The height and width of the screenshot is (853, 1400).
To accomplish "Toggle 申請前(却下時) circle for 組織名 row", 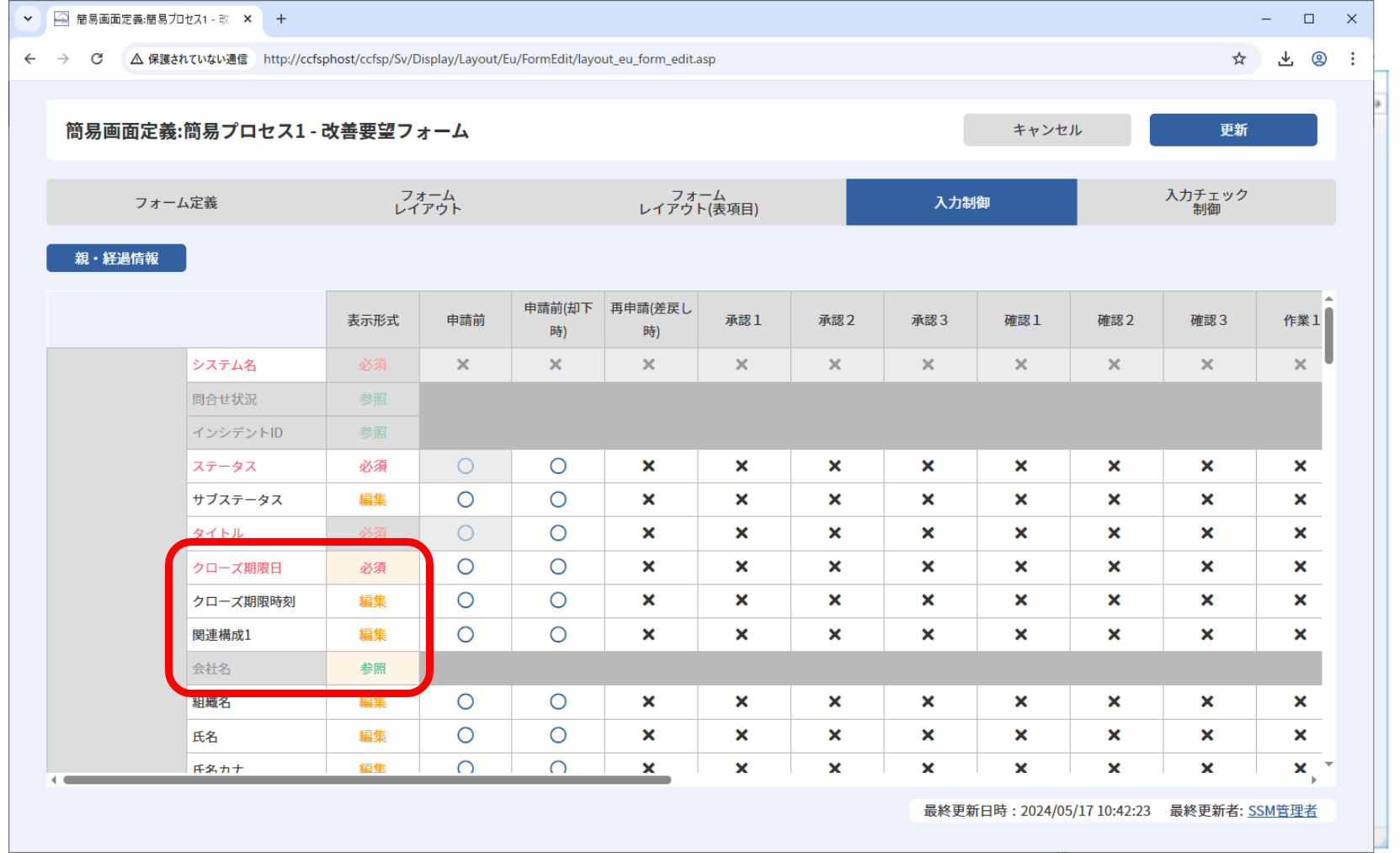I will click(558, 701).
